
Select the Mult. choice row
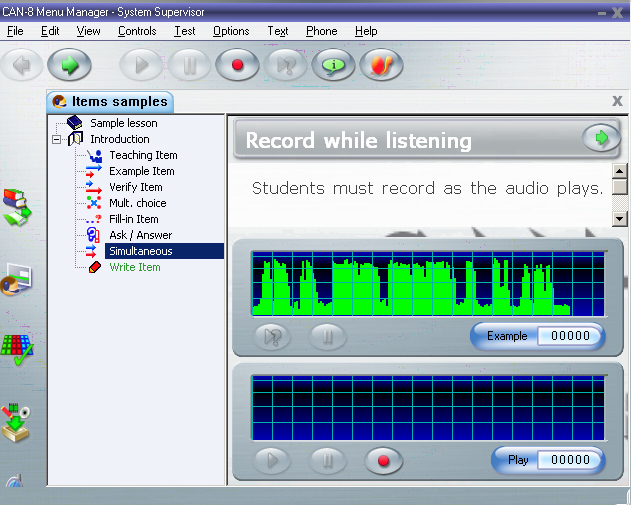138,203
